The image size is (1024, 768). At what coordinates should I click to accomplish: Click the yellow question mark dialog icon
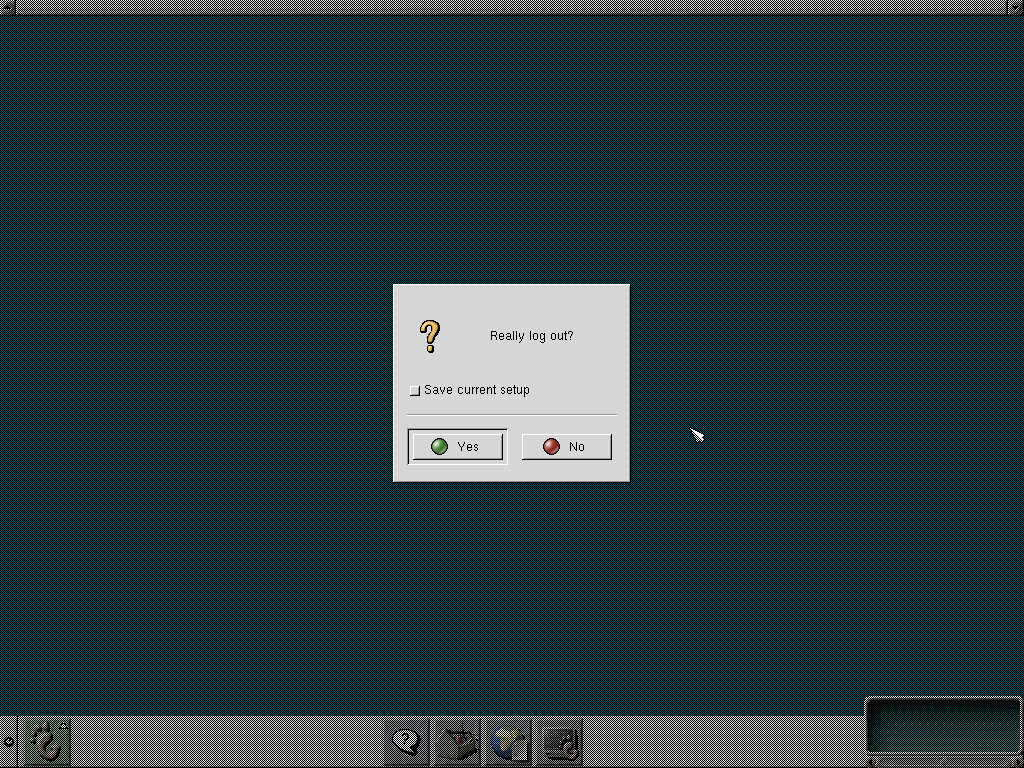[x=429, y=336]
